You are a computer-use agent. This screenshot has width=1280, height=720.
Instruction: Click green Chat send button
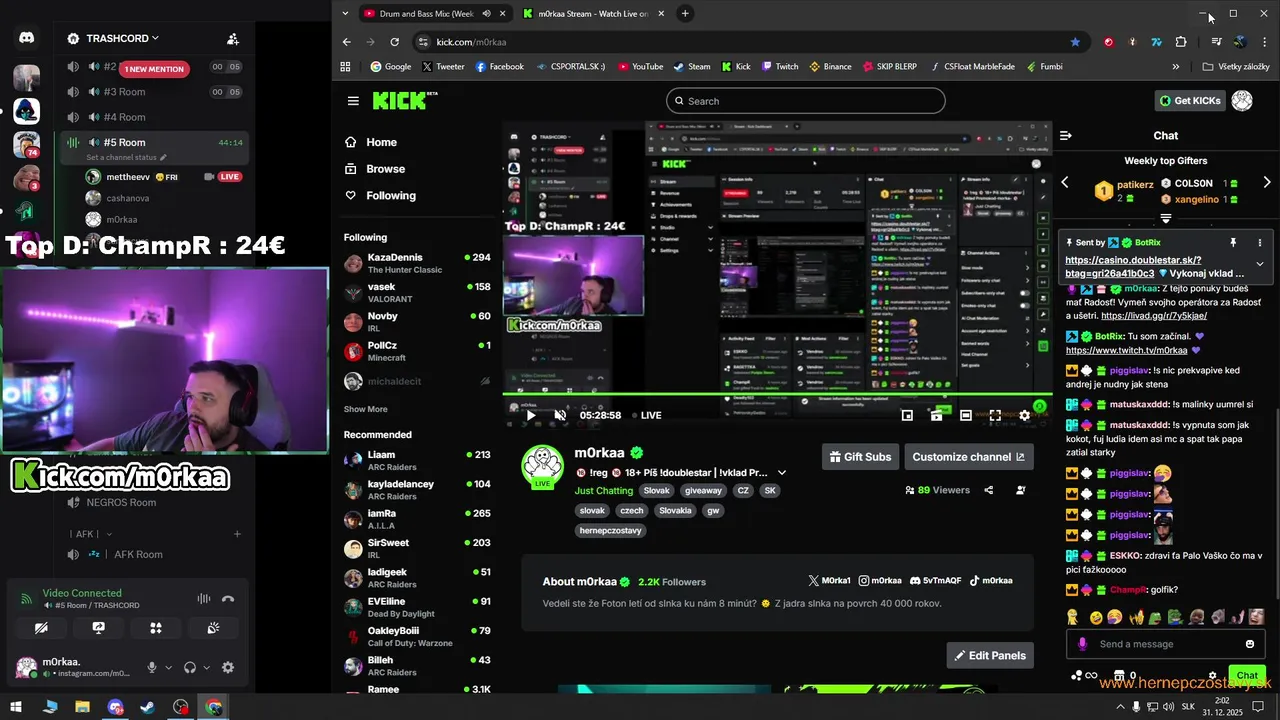[x=1247, y=676]
